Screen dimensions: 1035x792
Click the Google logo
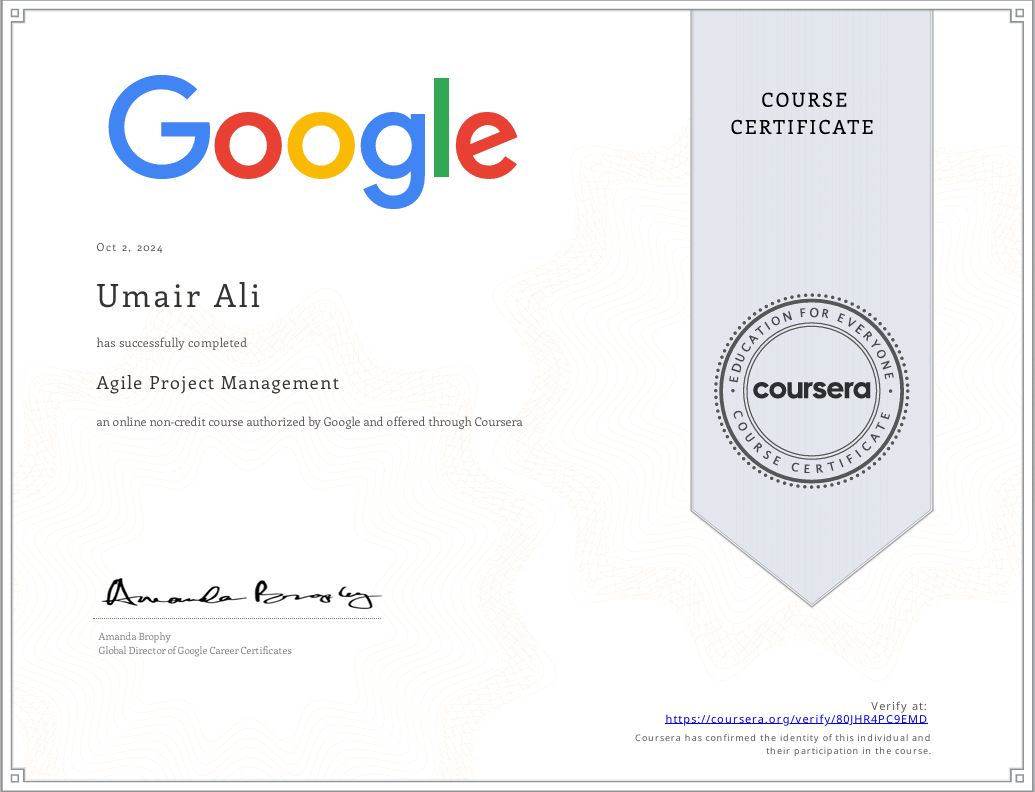click(x=313, y=141)
